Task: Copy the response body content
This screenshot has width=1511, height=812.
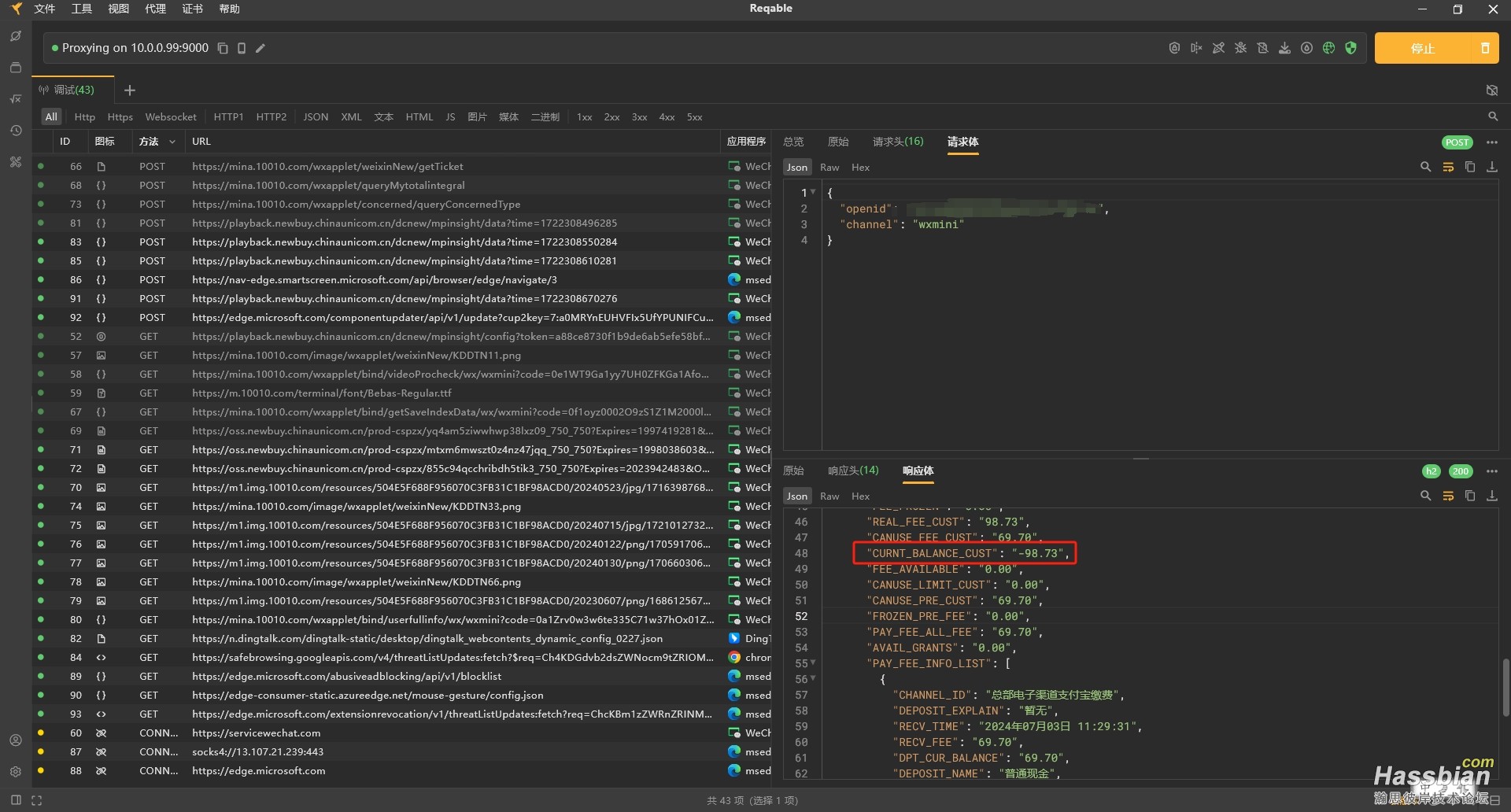Action: pos(1469,496)
